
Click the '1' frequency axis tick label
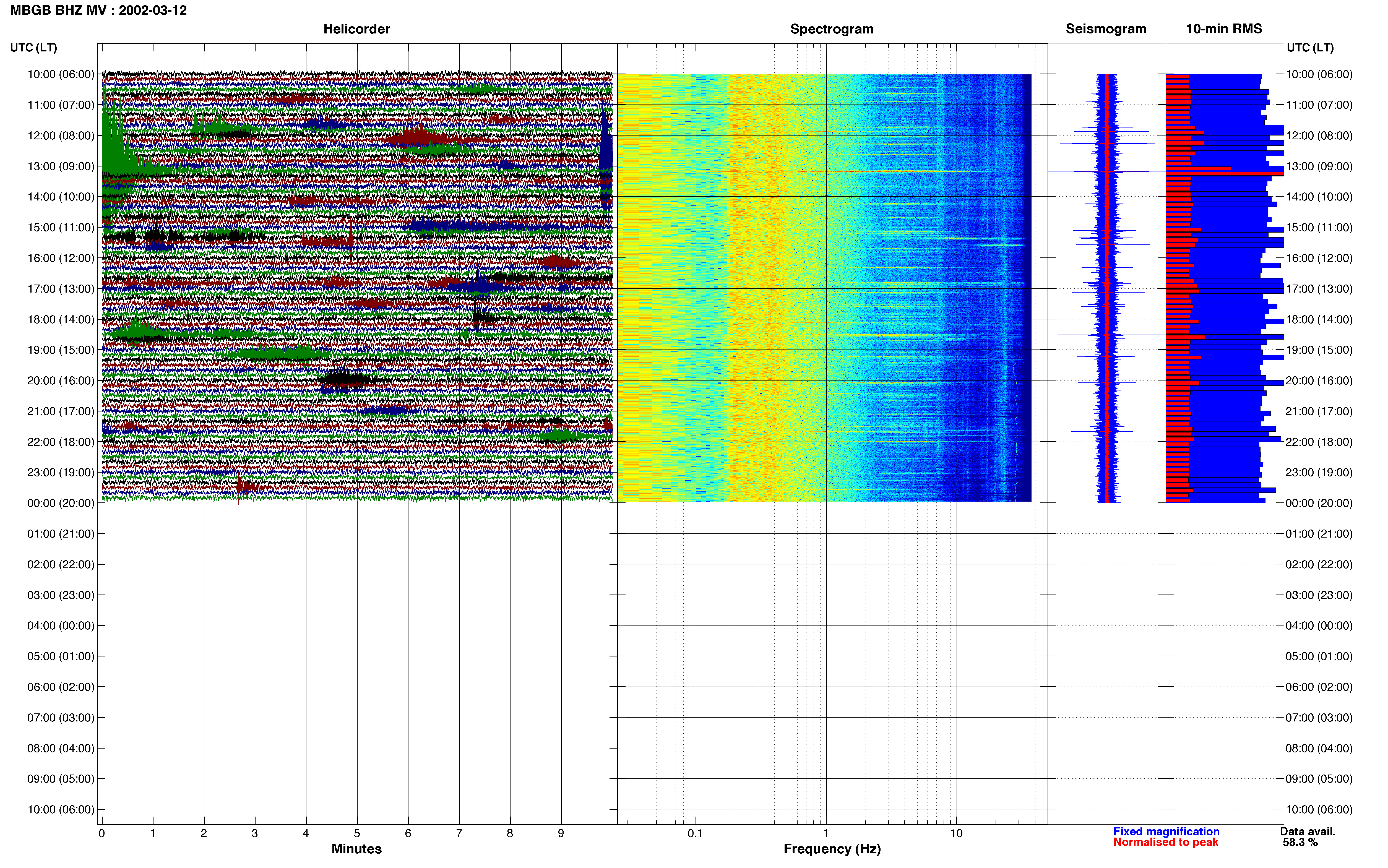point(826,833)
